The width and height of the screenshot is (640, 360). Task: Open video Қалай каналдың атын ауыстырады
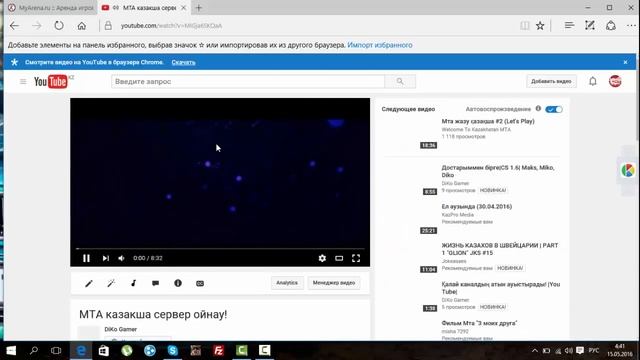pyautogui.click(x=500, y=288)
